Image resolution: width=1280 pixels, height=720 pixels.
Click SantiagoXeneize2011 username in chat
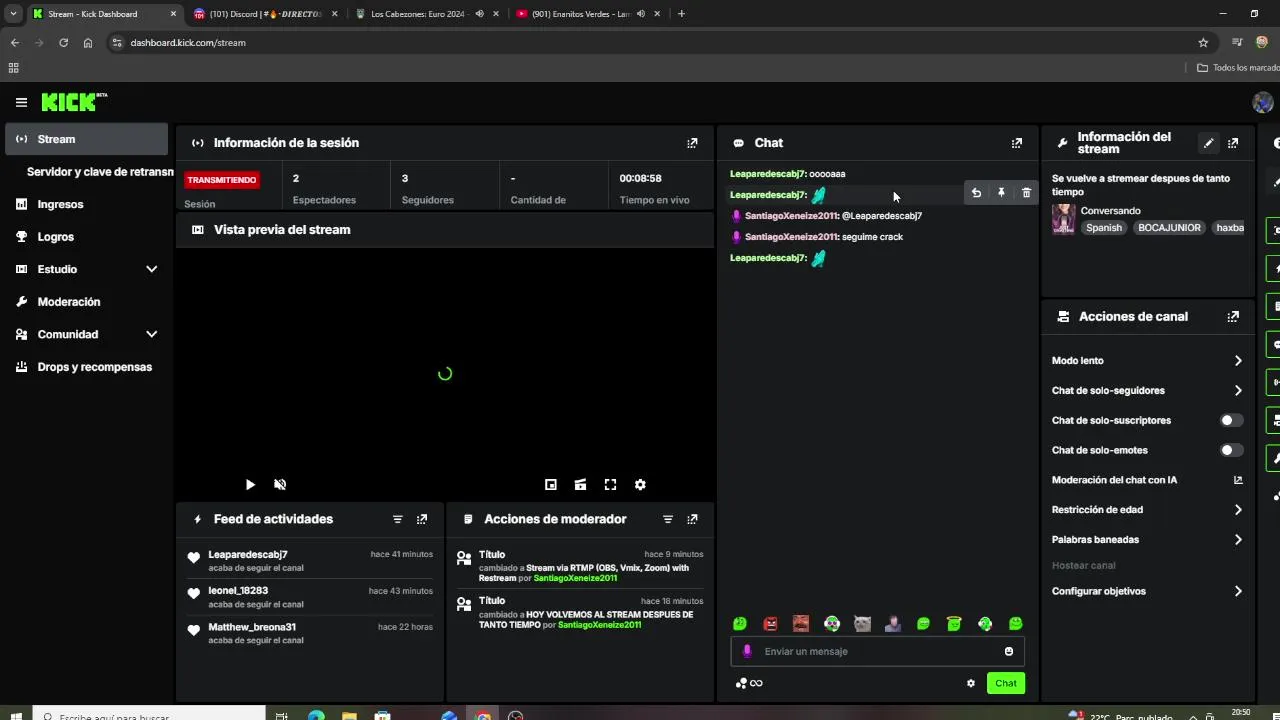pos(792,216)
